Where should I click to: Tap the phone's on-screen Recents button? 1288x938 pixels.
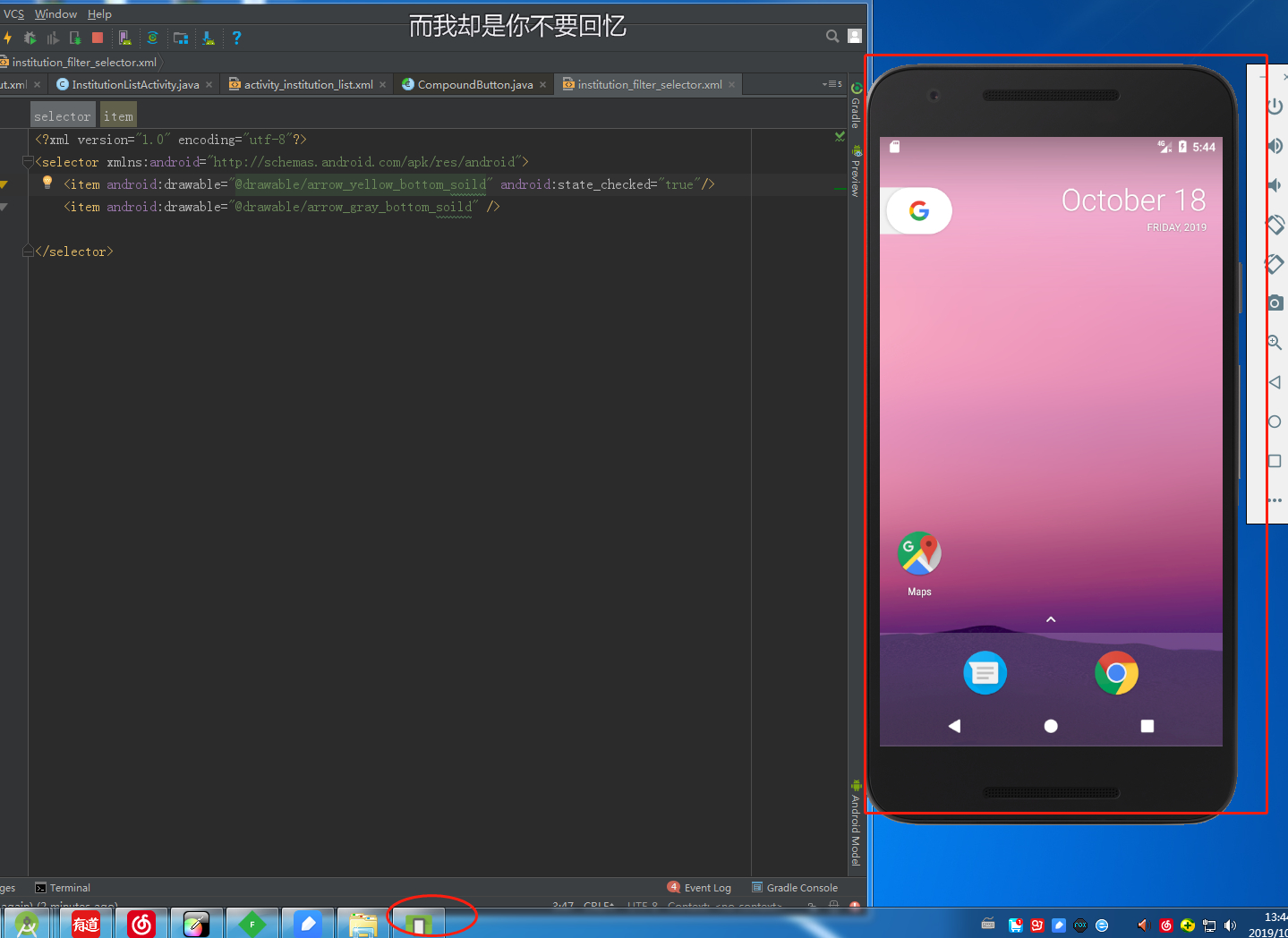(1147, 726)
